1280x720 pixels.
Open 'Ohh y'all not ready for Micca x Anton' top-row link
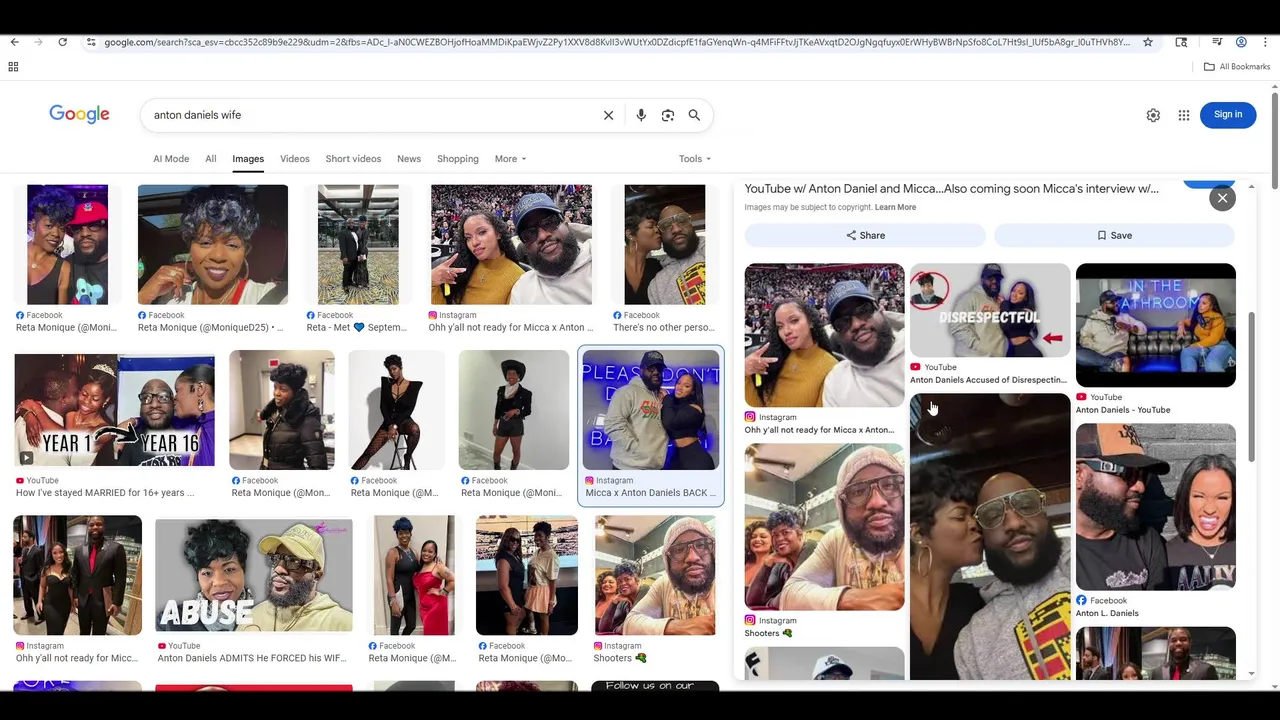[x=510, y=327]
